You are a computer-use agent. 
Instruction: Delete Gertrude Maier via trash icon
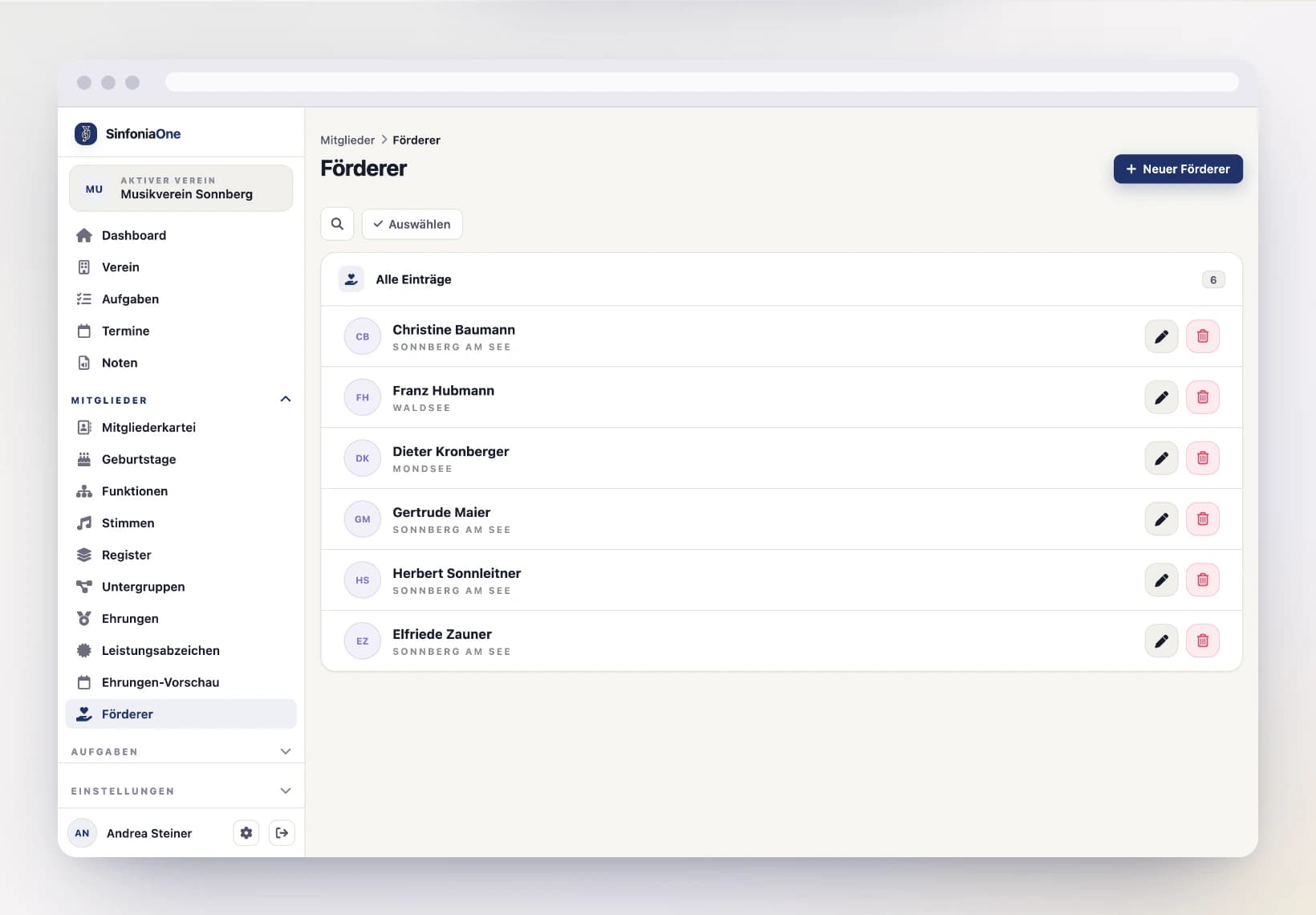pyautogui.click(x=1202, y=519)
